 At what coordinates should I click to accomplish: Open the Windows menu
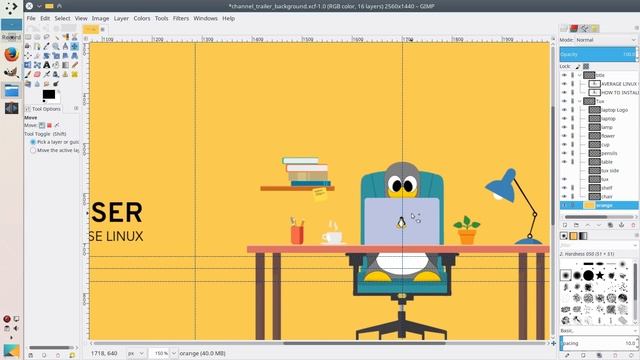(x=205, y=18)
